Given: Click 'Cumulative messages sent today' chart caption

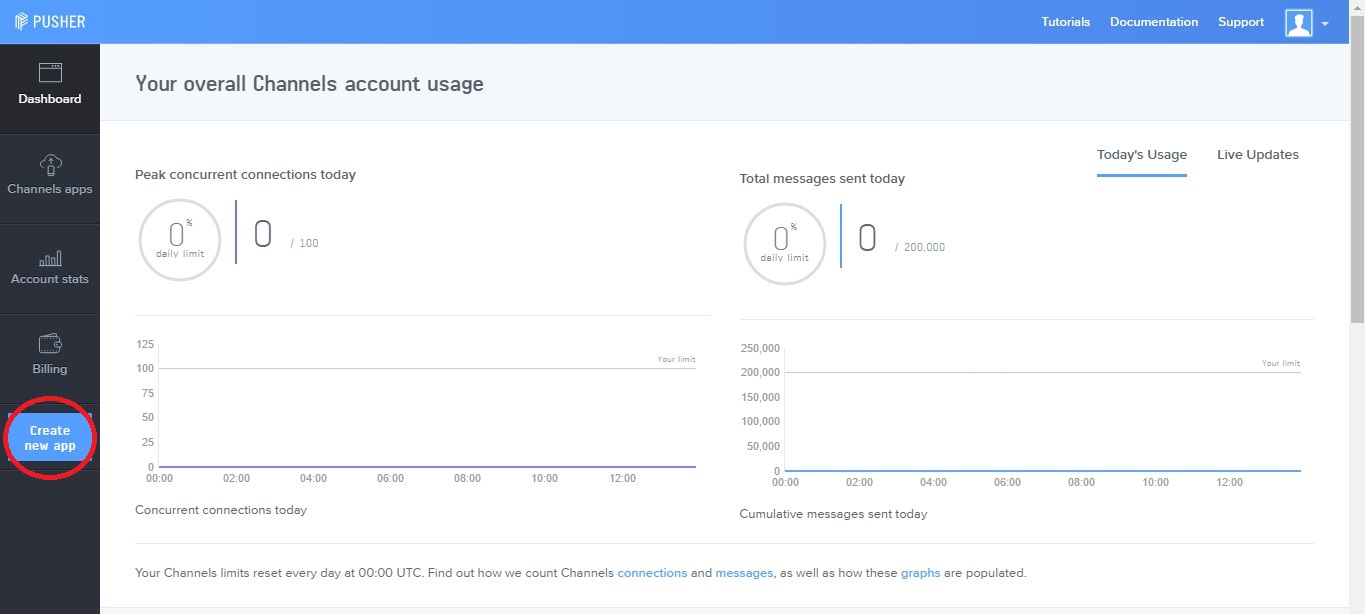Looking at the screenshot, I should click(x=833, y=514).
